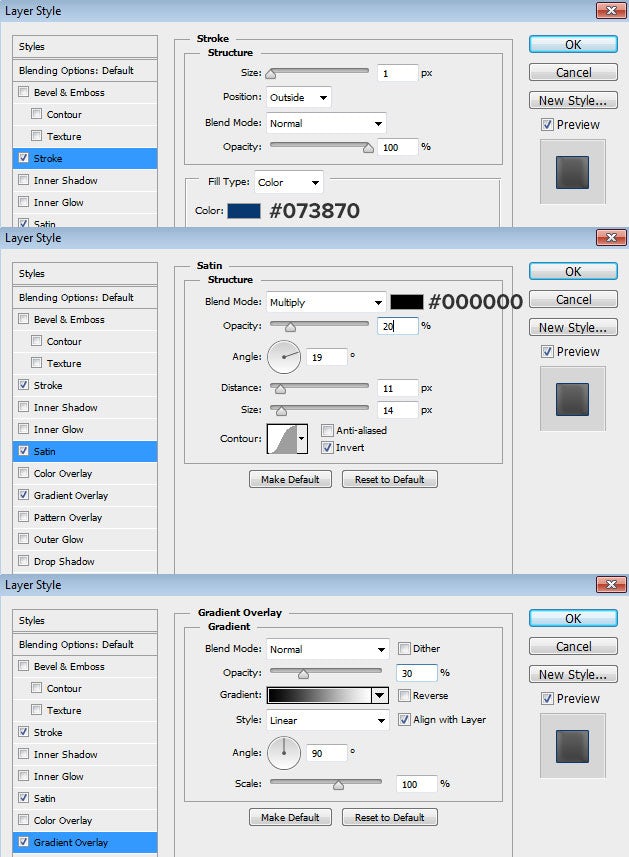Click the Gradient Overlay angle dial

[x=284, y=753]
